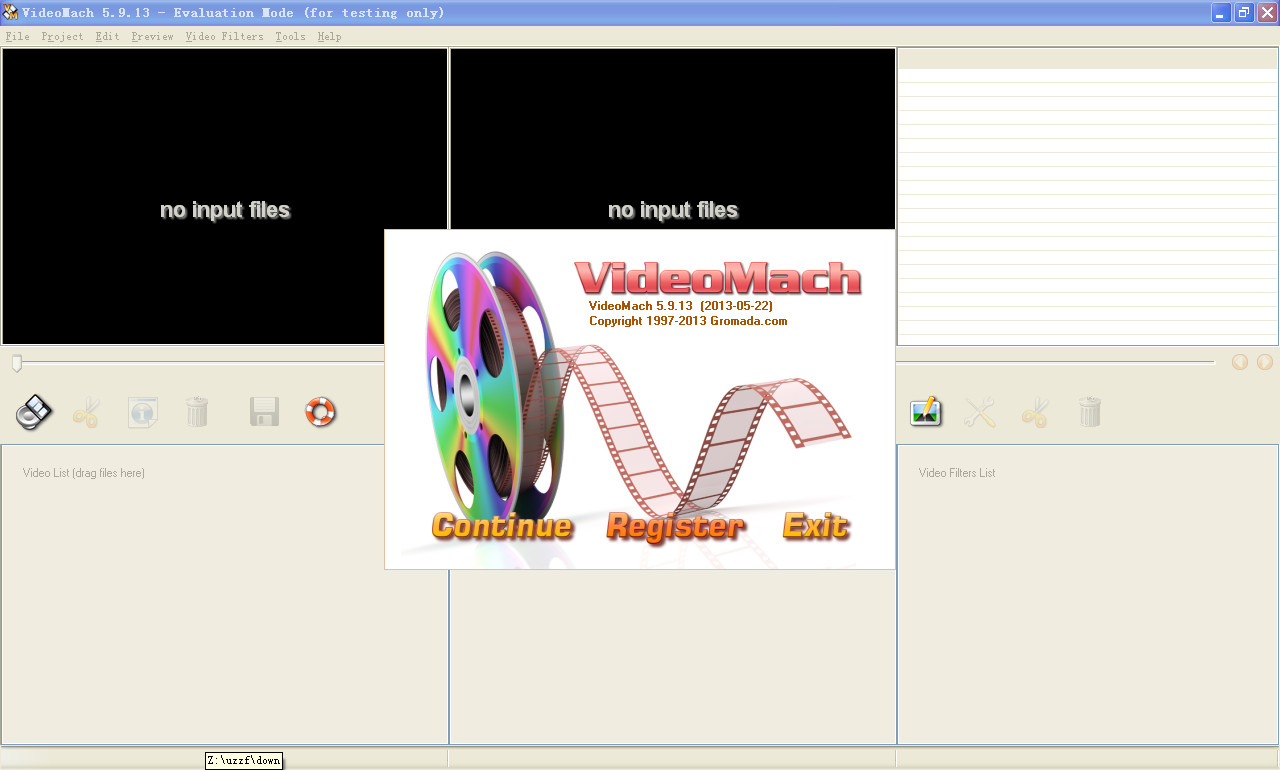Open the Preview menu
This screenshot has height=770, width=1280.
pyautogui.click(x=152, y=36)
